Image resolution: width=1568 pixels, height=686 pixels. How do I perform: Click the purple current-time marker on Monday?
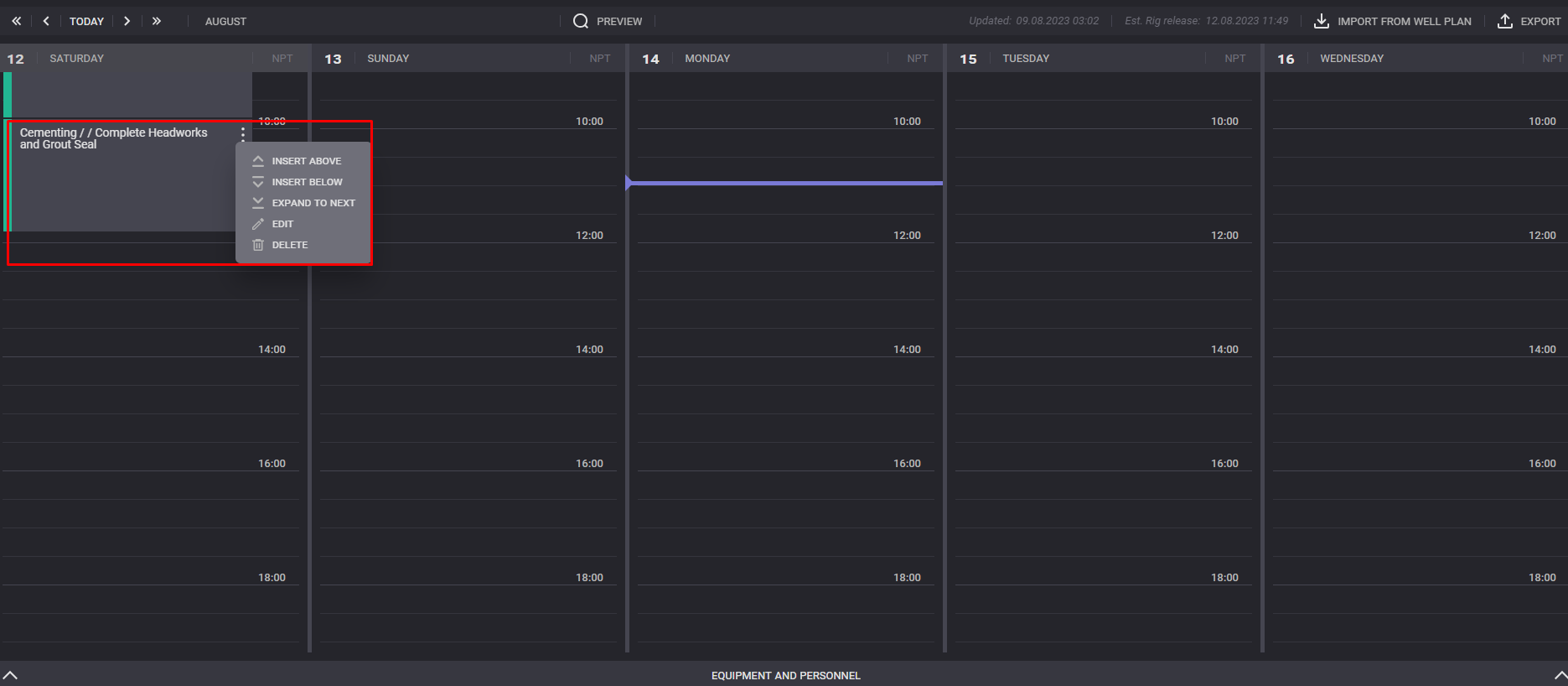pyautogui.click(x=784, y=183)
